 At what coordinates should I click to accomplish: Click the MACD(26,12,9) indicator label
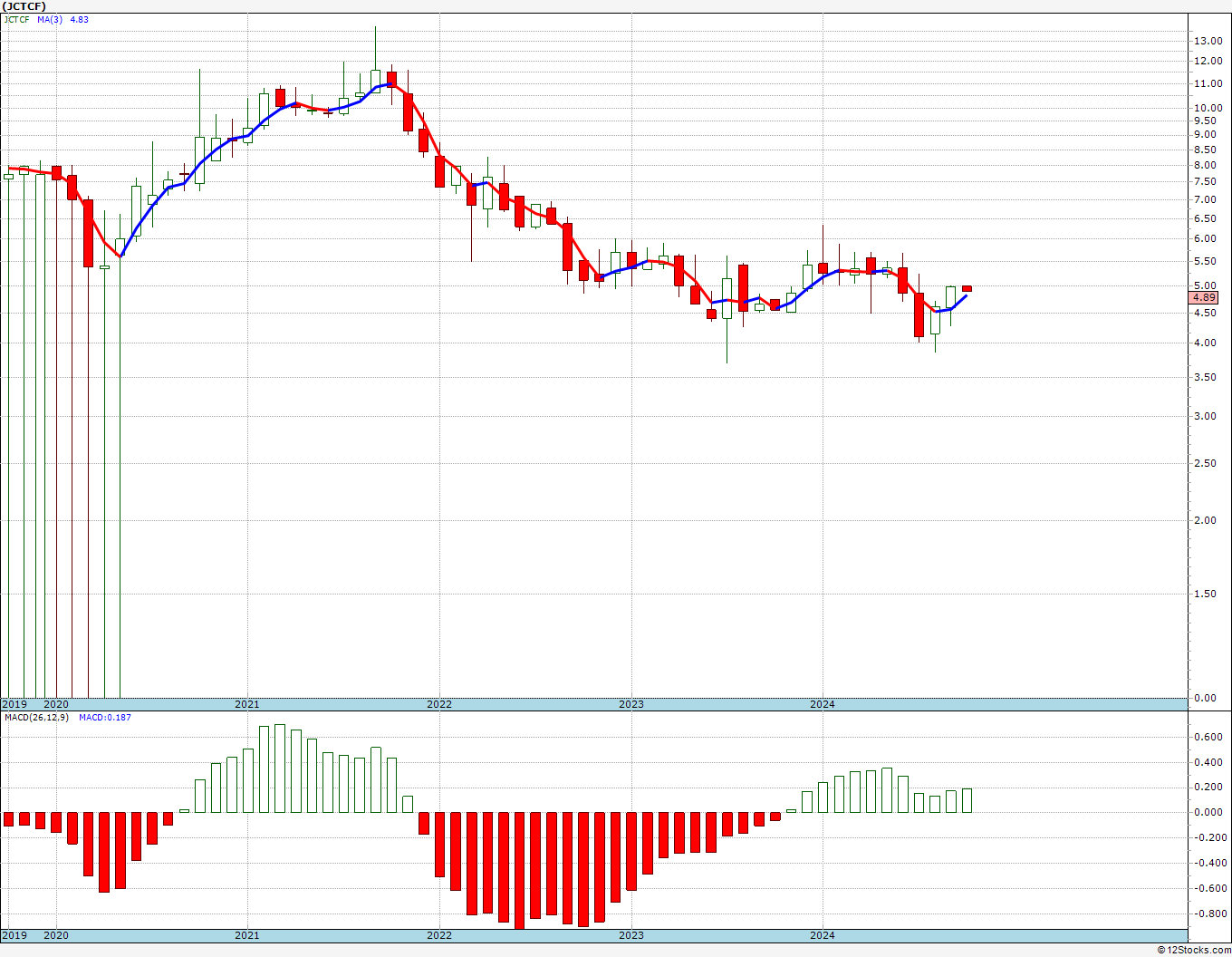[36, 718]
